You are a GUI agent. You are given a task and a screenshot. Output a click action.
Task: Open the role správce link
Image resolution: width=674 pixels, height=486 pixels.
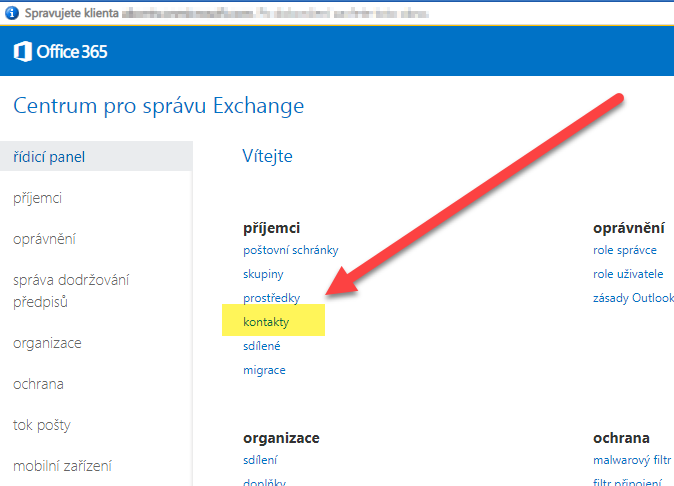pyautogui.click(x=625, y=250)
